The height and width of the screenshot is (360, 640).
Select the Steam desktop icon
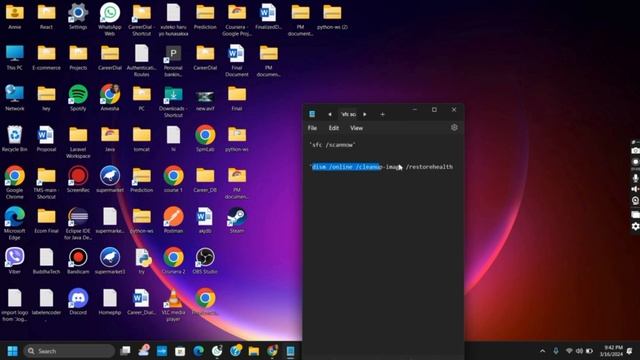237,220
